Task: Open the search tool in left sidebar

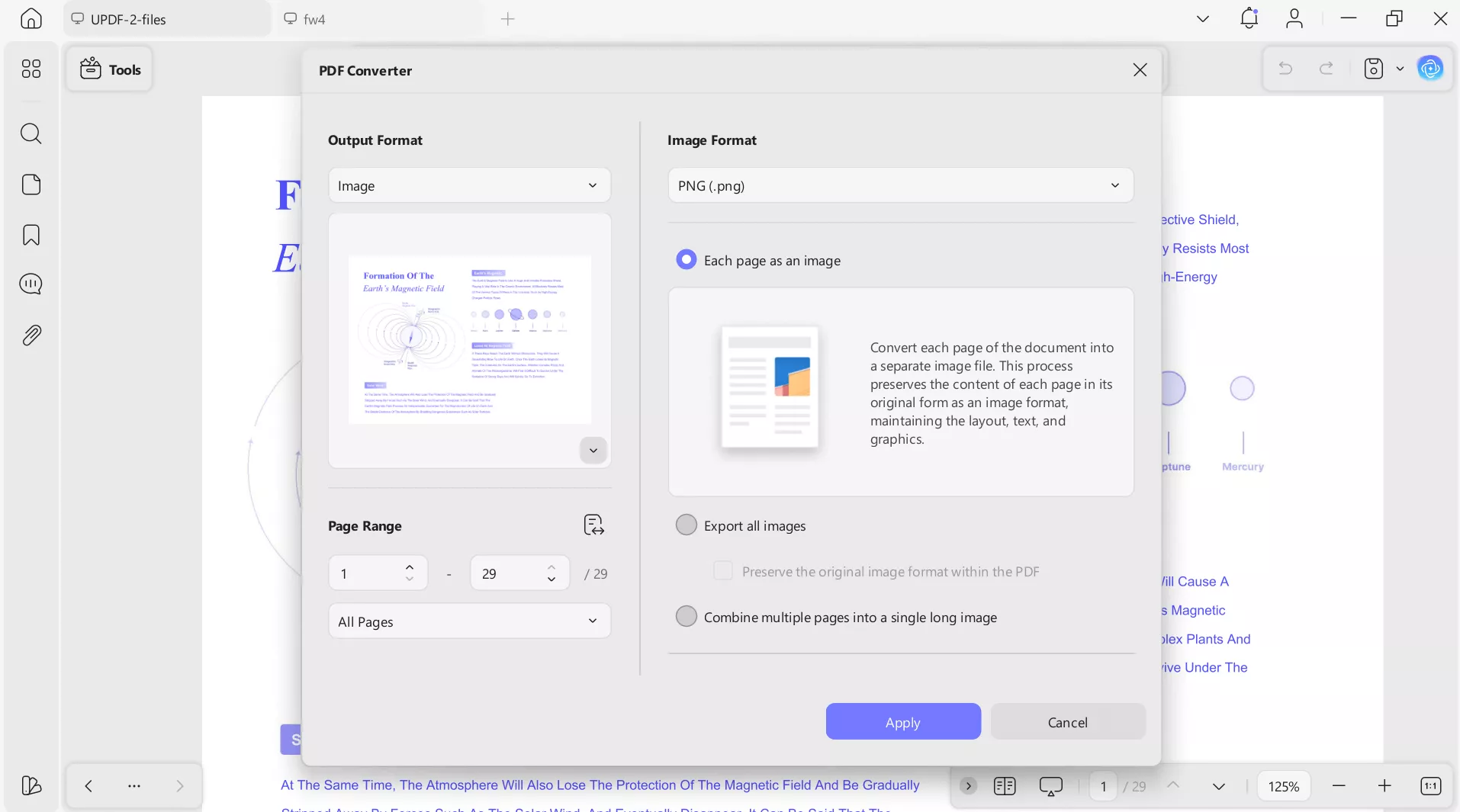Action: pos(31,134)
